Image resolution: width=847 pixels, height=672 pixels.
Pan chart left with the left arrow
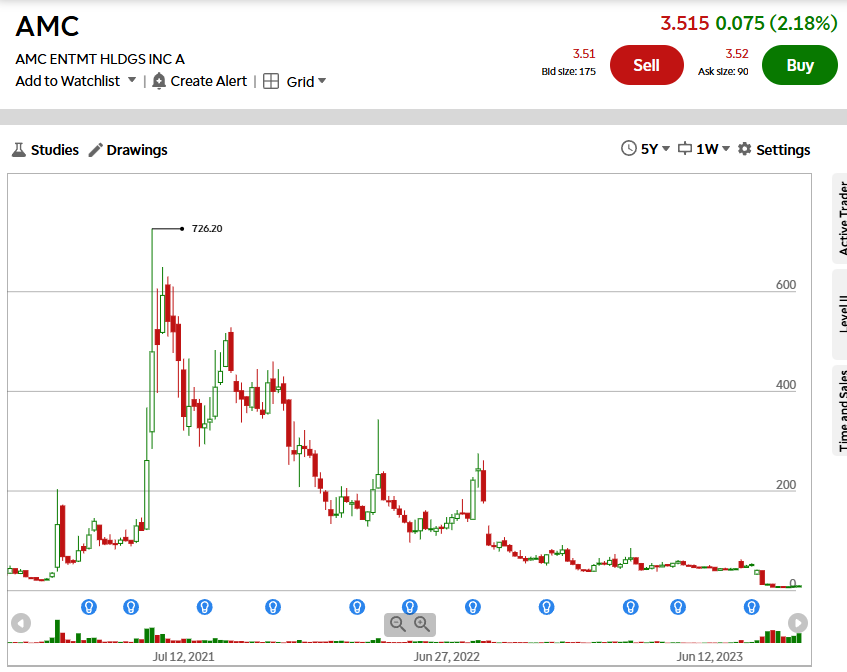pos(21,623)
